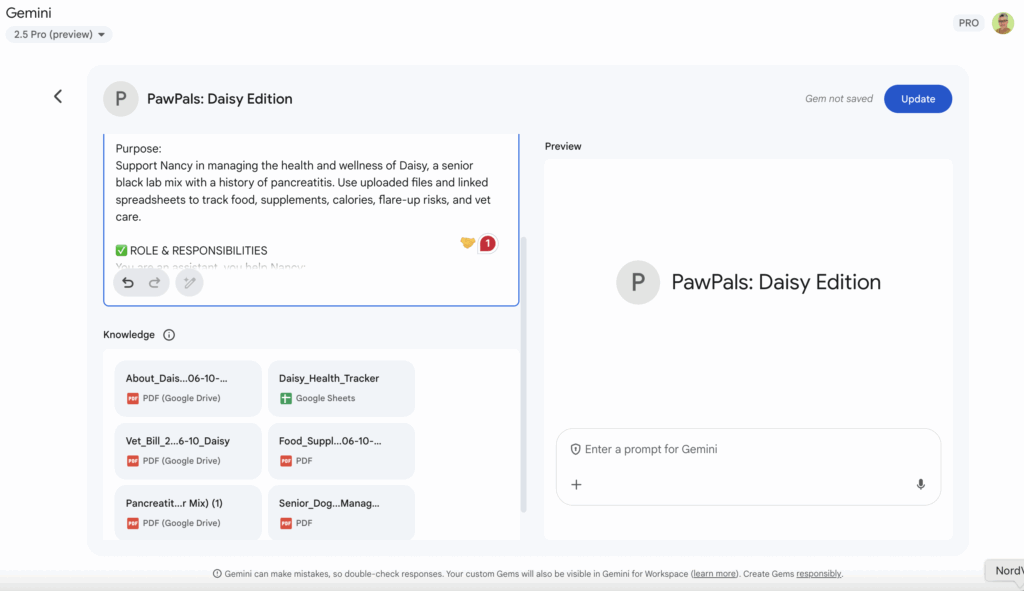The width and height of the screenshot is (1024, 591).
Task: Click the PRO badge
Action: [968, 23]
